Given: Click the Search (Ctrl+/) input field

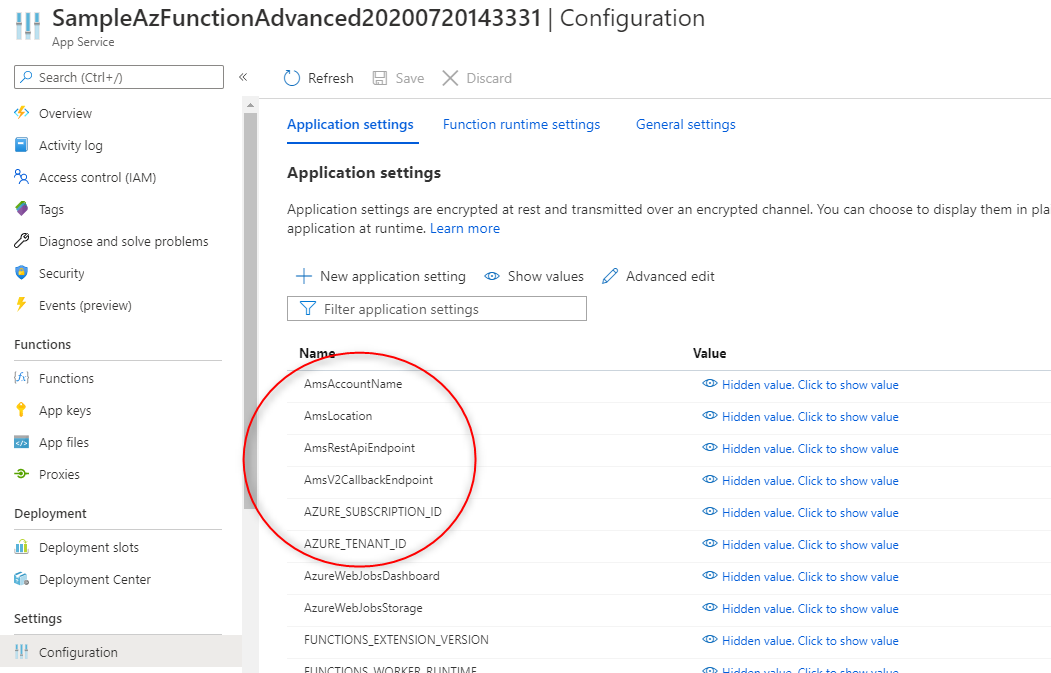Looking at the screenshot, I should click(x=119, y=77).
